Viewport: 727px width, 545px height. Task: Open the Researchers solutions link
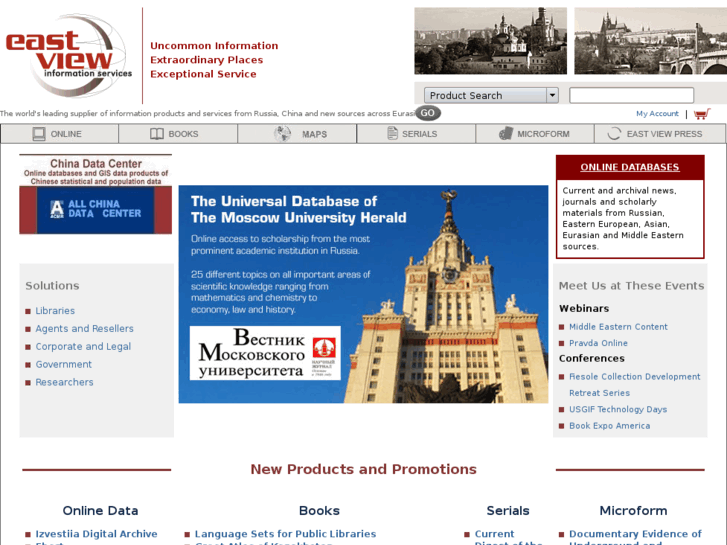coord(64,382)
